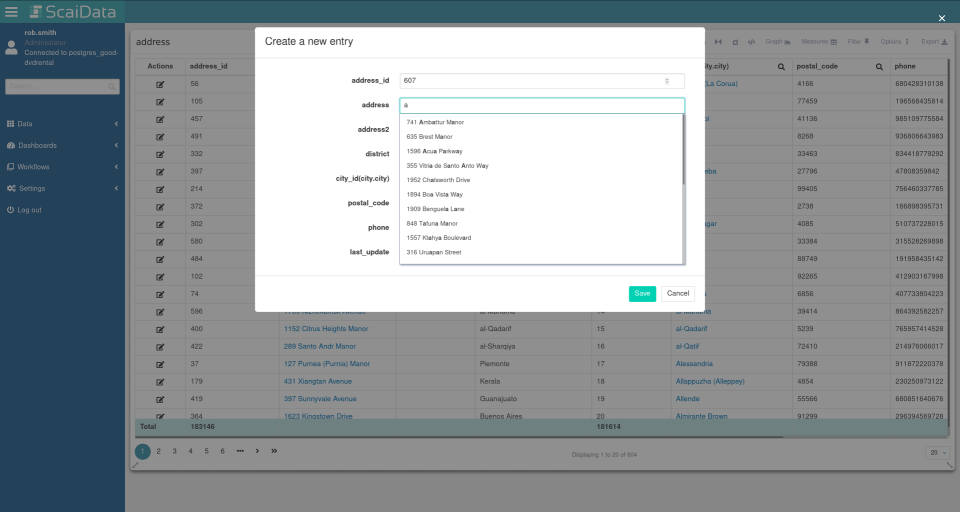Open the edit icon for address_id 105

(x=160, y=102)
